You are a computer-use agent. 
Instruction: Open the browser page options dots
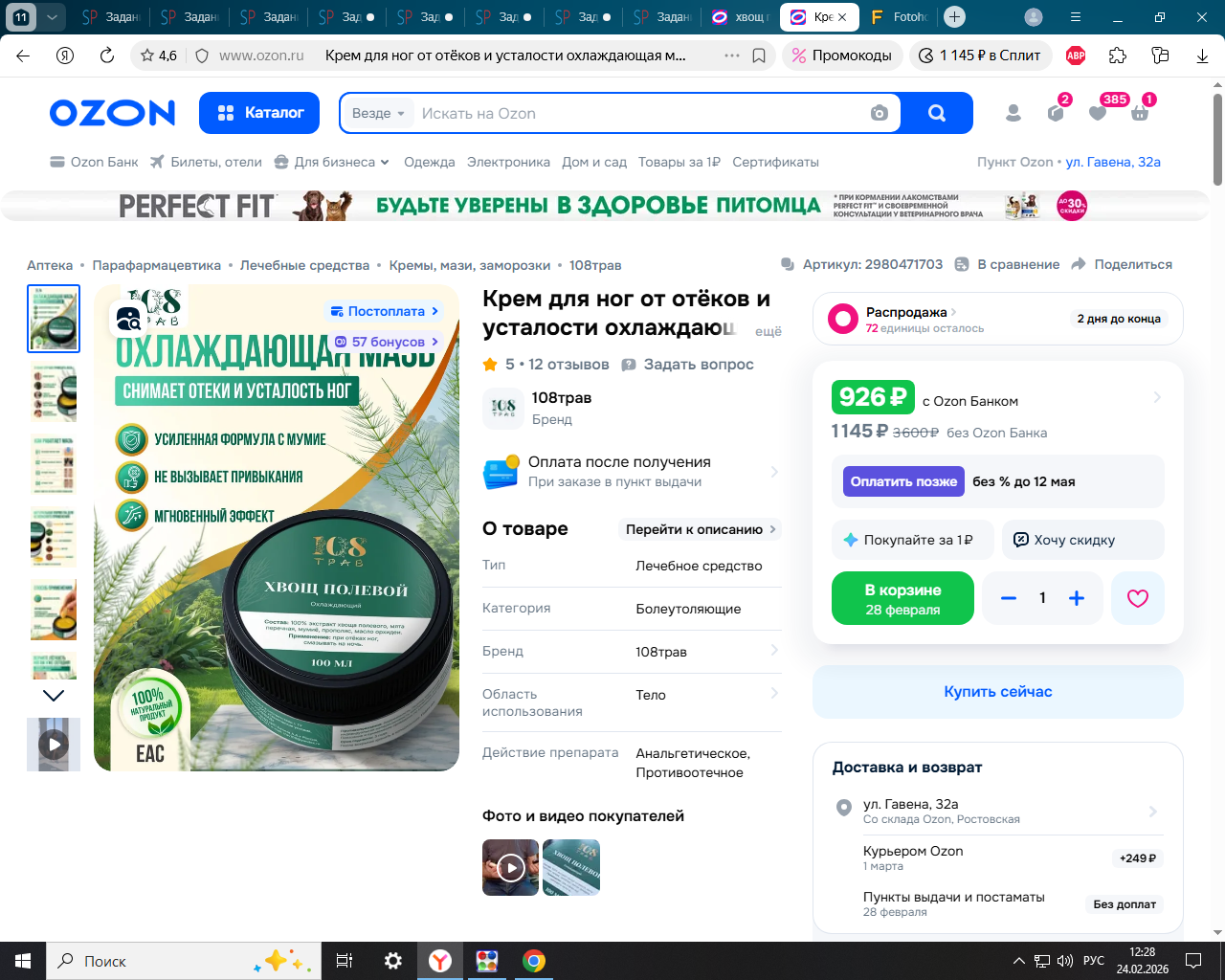tap(732, 56)
